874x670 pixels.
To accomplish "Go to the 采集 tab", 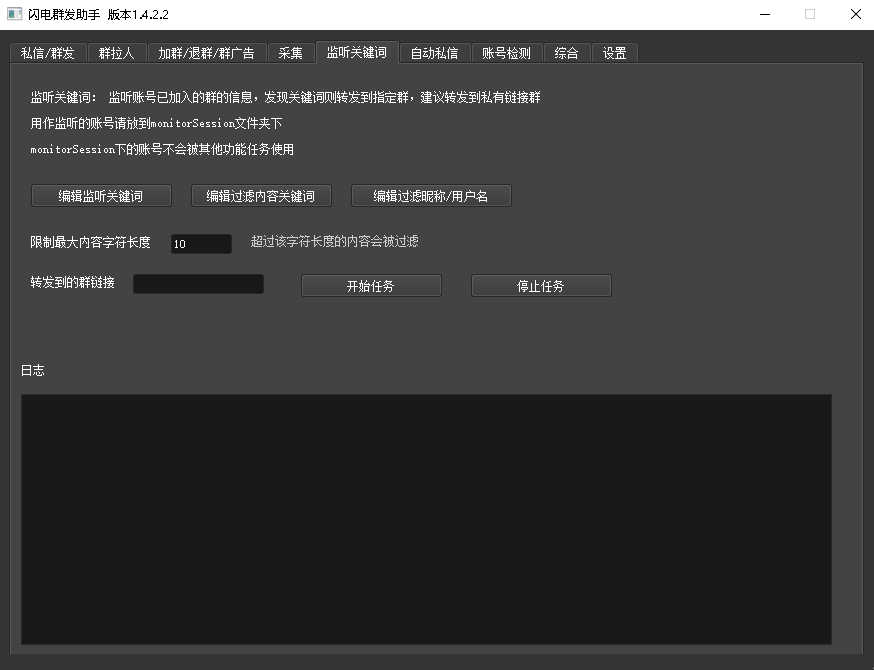I will coord(290,53).
